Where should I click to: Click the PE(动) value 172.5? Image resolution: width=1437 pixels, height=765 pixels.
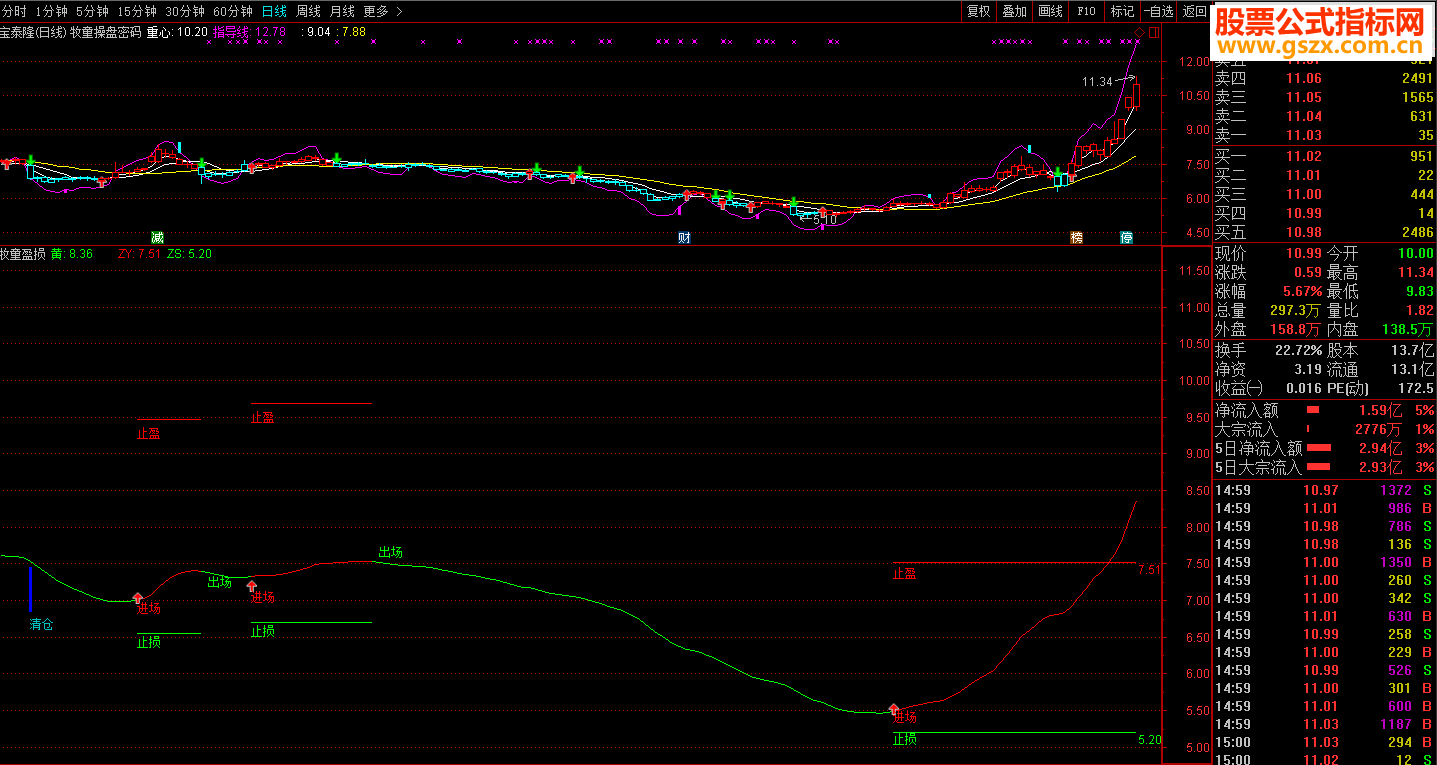(1414, 388)
